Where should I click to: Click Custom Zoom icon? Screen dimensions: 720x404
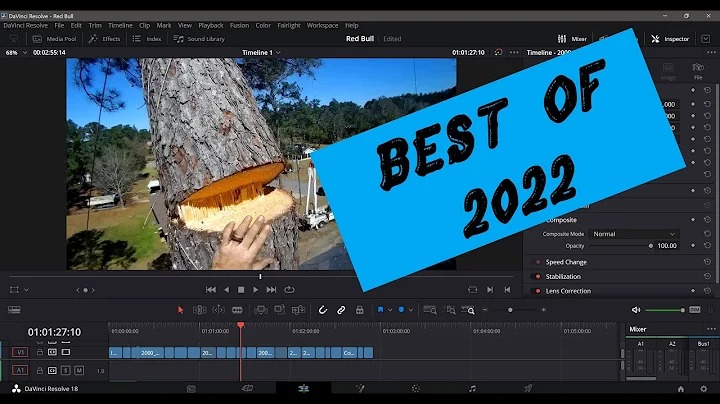468,310
